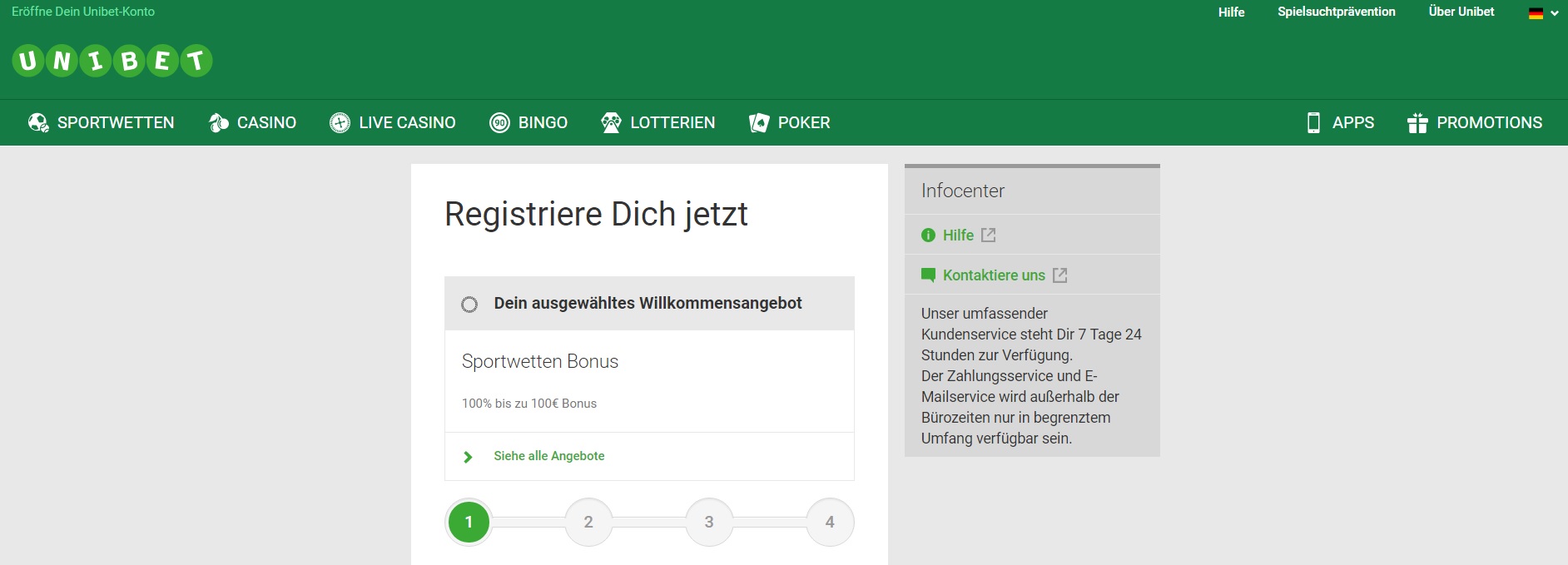Click the Bingo ball icon
Image resolution: width=1568 pixels, height=565 pixels.
[499, 123]
